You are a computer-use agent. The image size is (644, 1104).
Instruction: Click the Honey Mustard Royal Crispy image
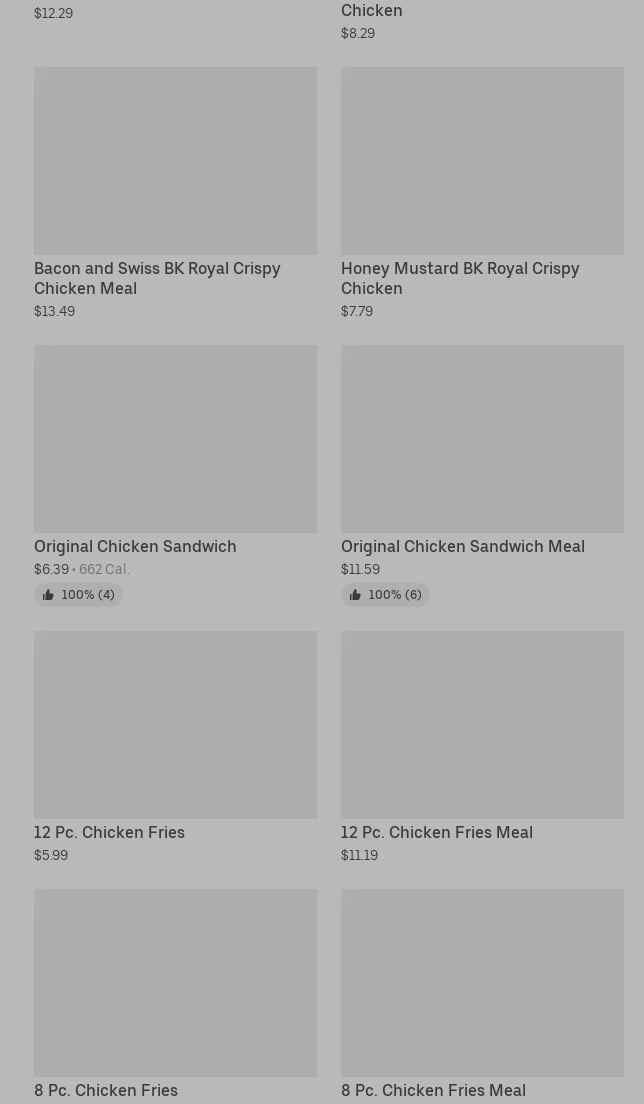click(482, 160)
